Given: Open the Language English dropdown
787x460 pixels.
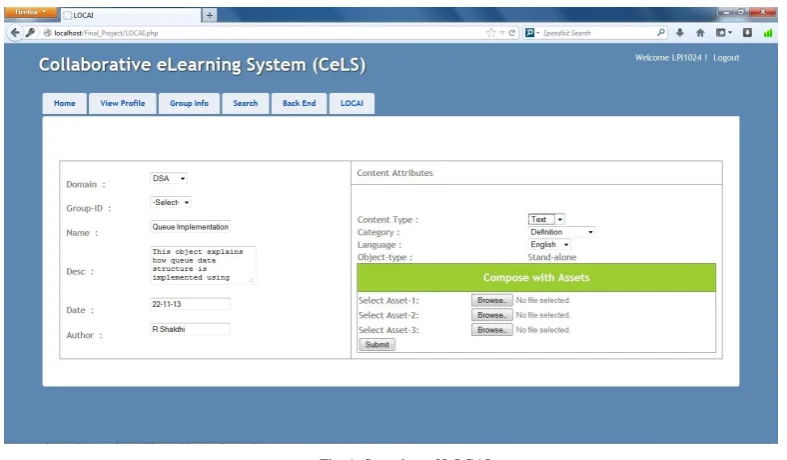Looking at the screenshot, I should click(x=549, y=245).
